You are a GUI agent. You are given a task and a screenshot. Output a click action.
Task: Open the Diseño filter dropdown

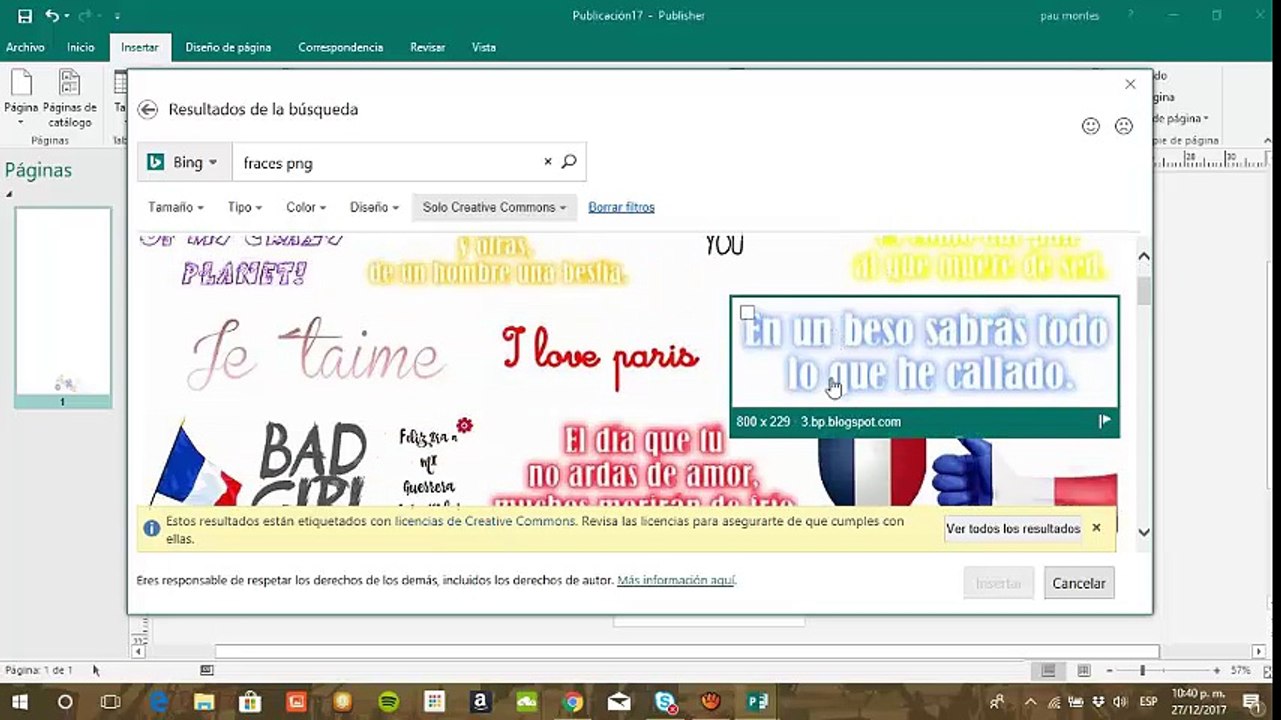374,207
